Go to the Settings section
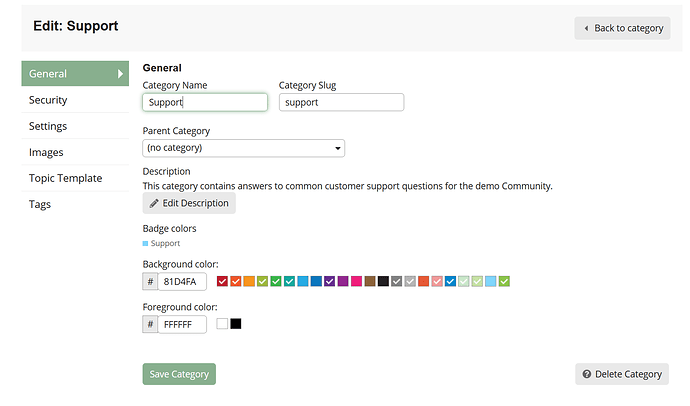This screenshot has width=690, height=406. [75, 126]
